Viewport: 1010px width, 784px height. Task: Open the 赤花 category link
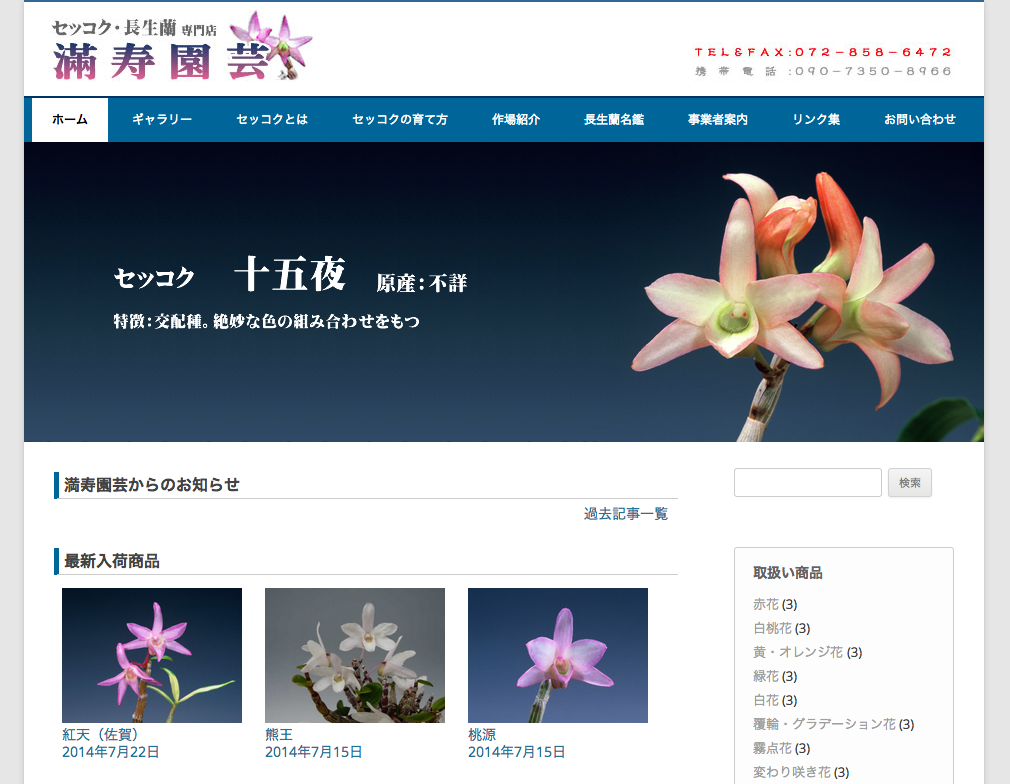click(x=766, y=605)
